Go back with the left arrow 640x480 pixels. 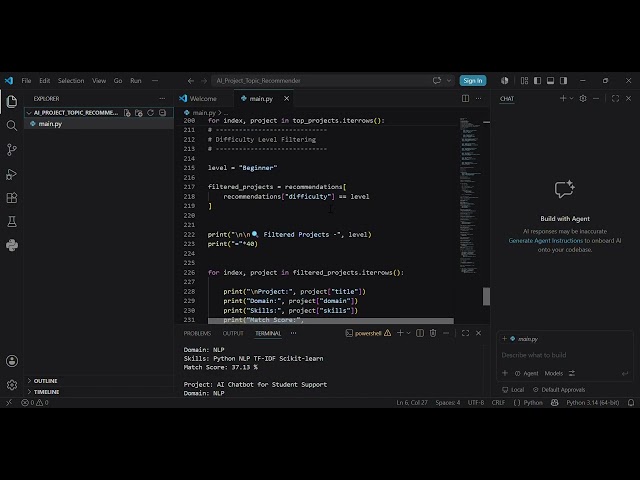pyautogui.click(x=191, y=80)
